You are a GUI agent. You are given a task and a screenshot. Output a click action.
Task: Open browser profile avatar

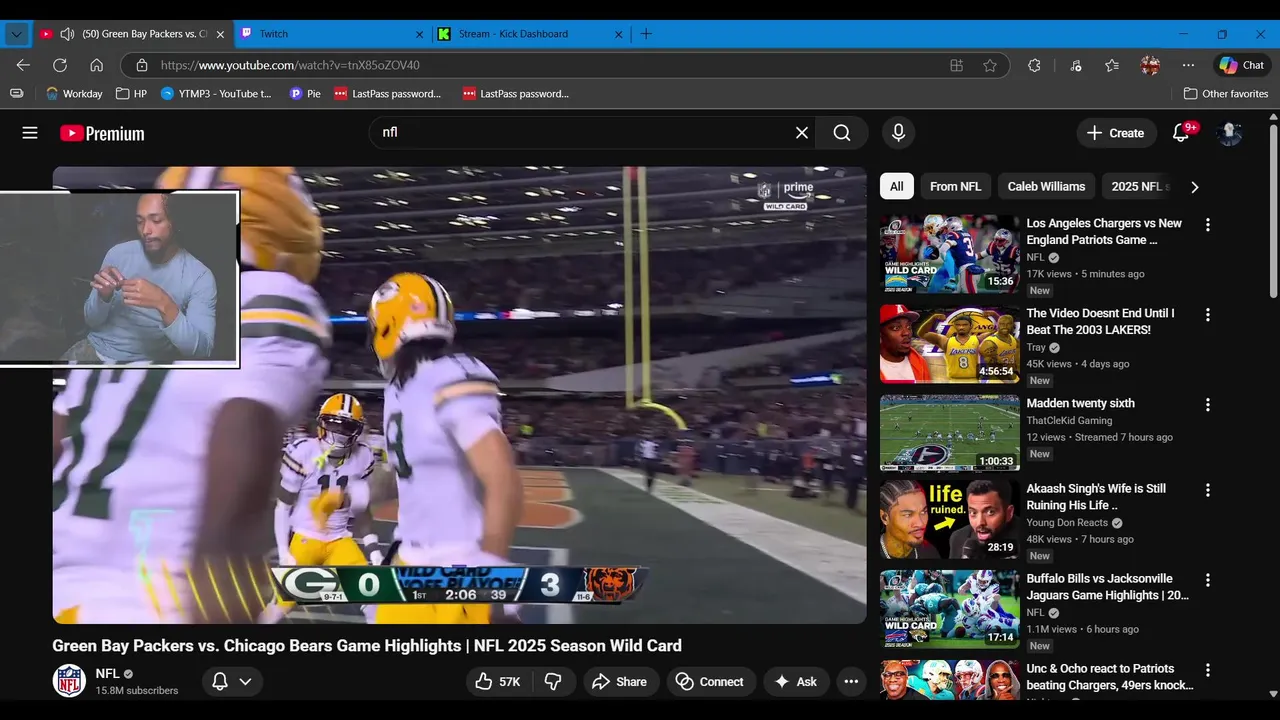click(1150, 65)
